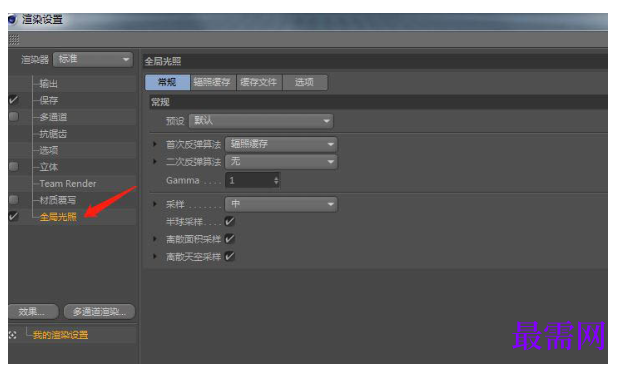Expand the 离散天空采样 disclosure triangle

[155, 256]
